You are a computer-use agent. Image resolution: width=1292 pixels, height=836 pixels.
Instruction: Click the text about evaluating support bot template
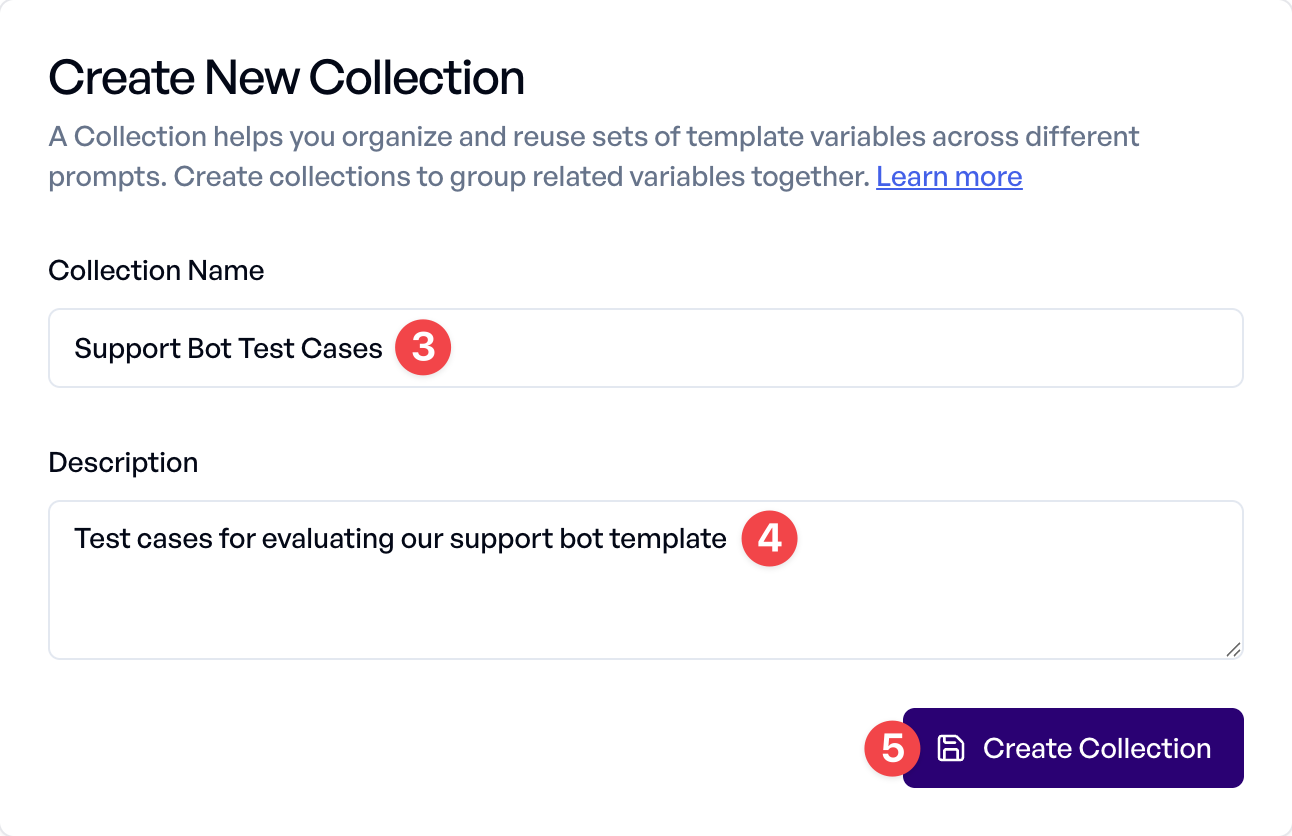(x=400, y=539)
